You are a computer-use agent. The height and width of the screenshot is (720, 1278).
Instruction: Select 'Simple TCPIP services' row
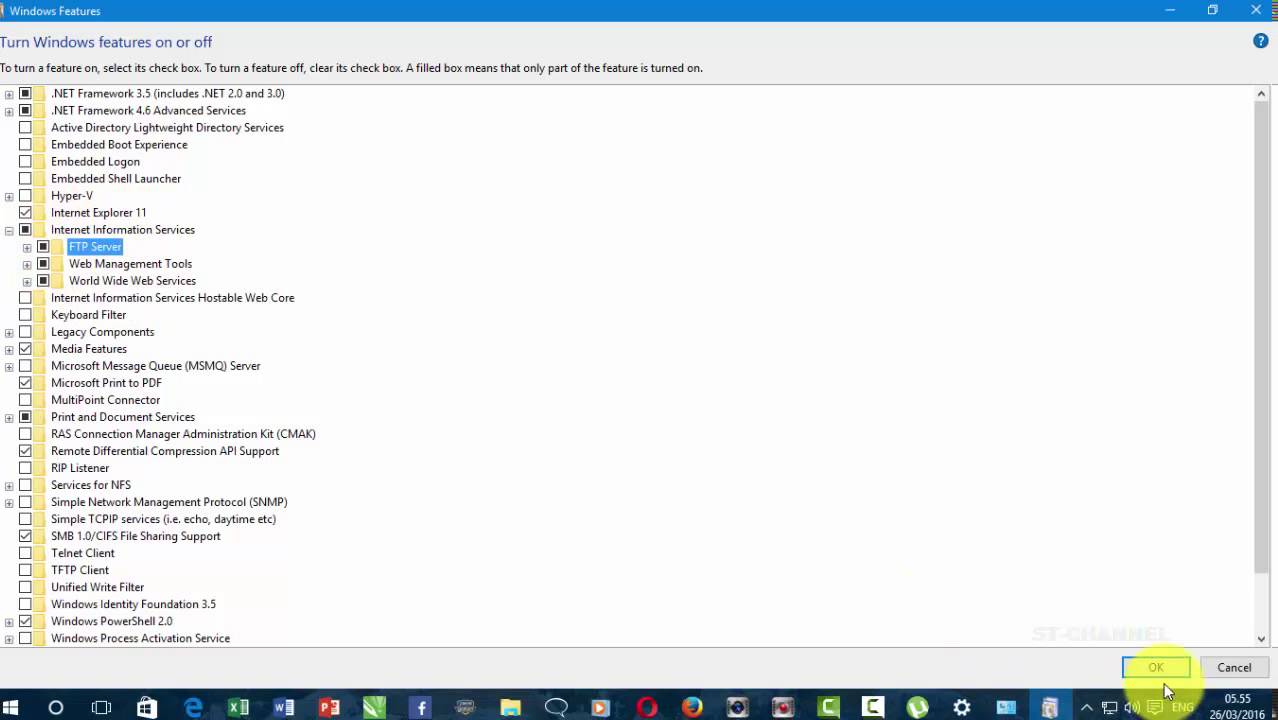click(x=163, y=519)
